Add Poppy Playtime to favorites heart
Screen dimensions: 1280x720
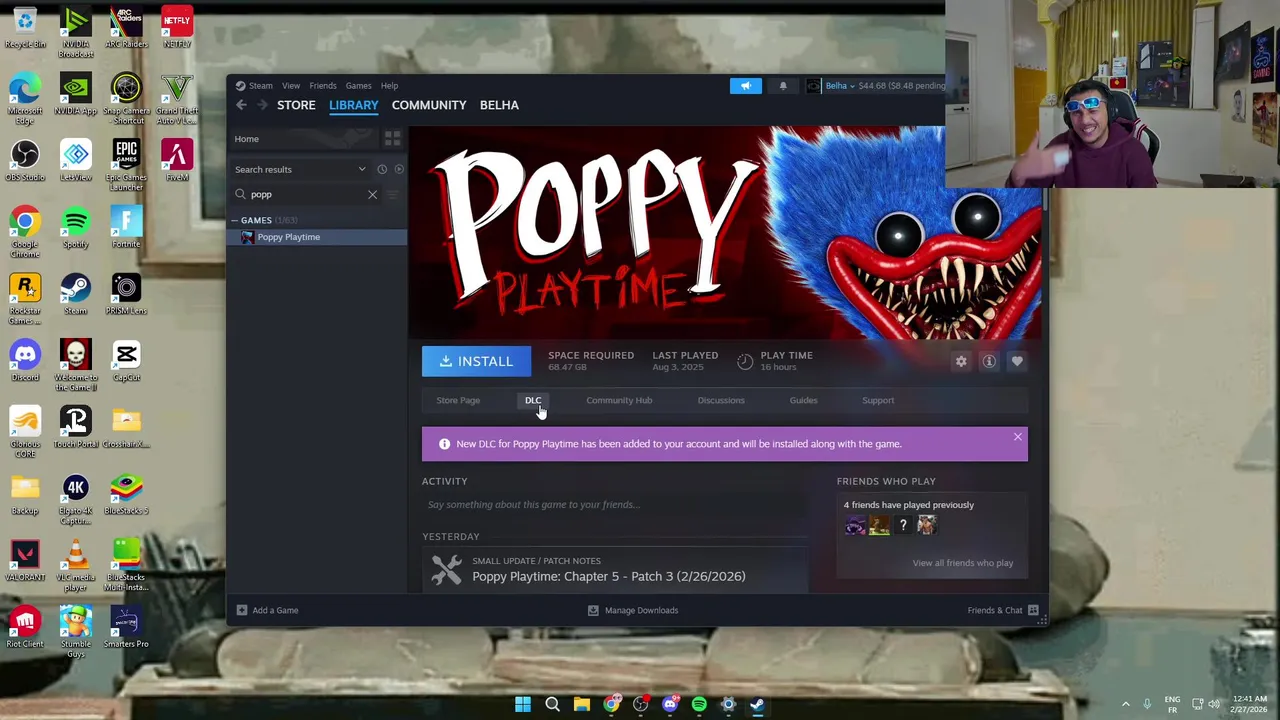tap(1017, 361)
